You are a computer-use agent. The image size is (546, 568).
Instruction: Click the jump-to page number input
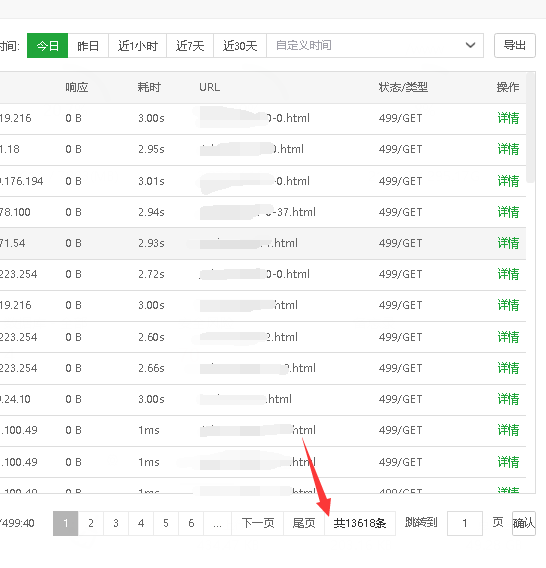pyautogui.click(x=465, y=523)
